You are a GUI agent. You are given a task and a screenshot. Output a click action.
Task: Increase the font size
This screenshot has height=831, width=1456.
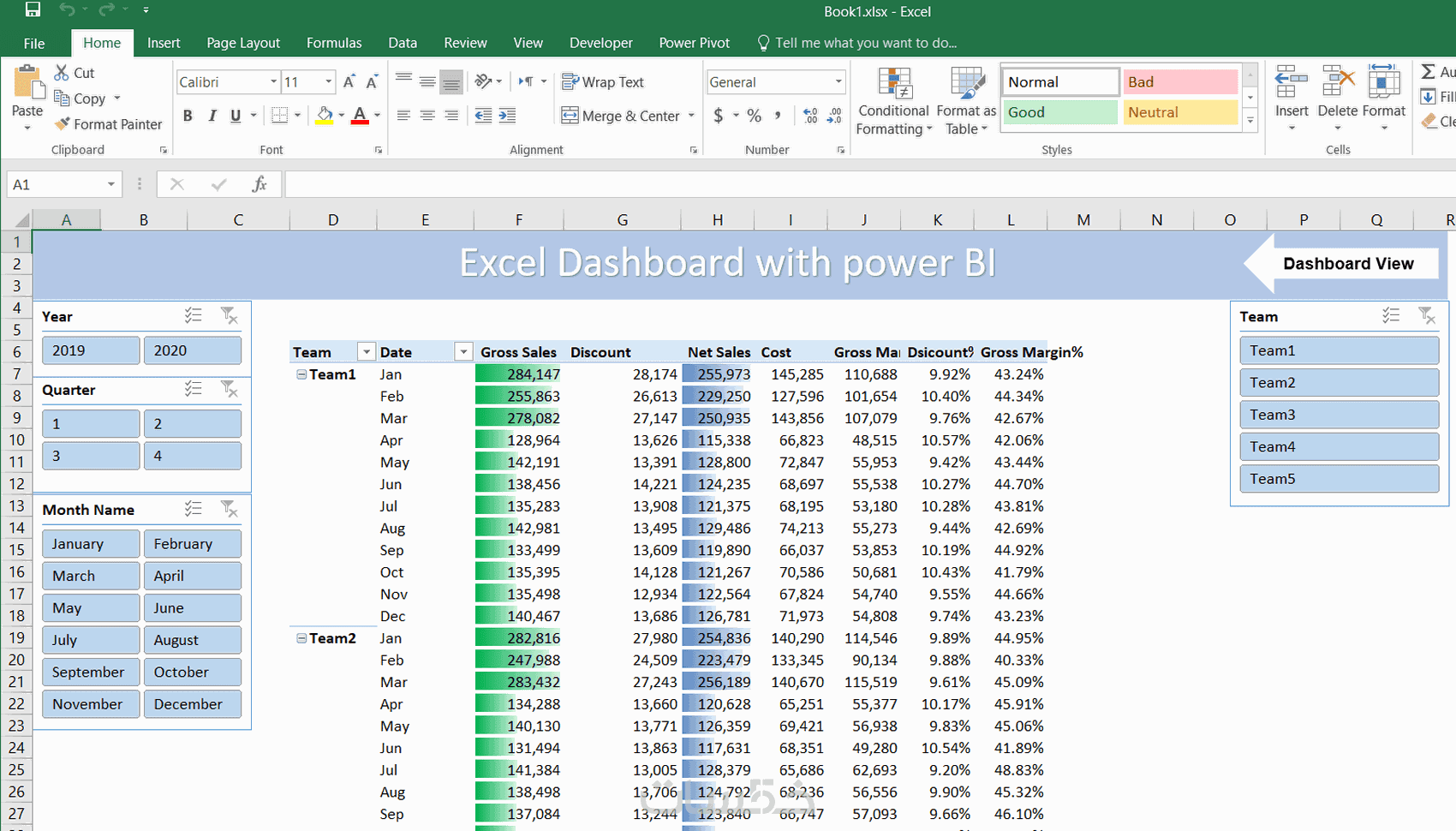click(x=349, y=82)
